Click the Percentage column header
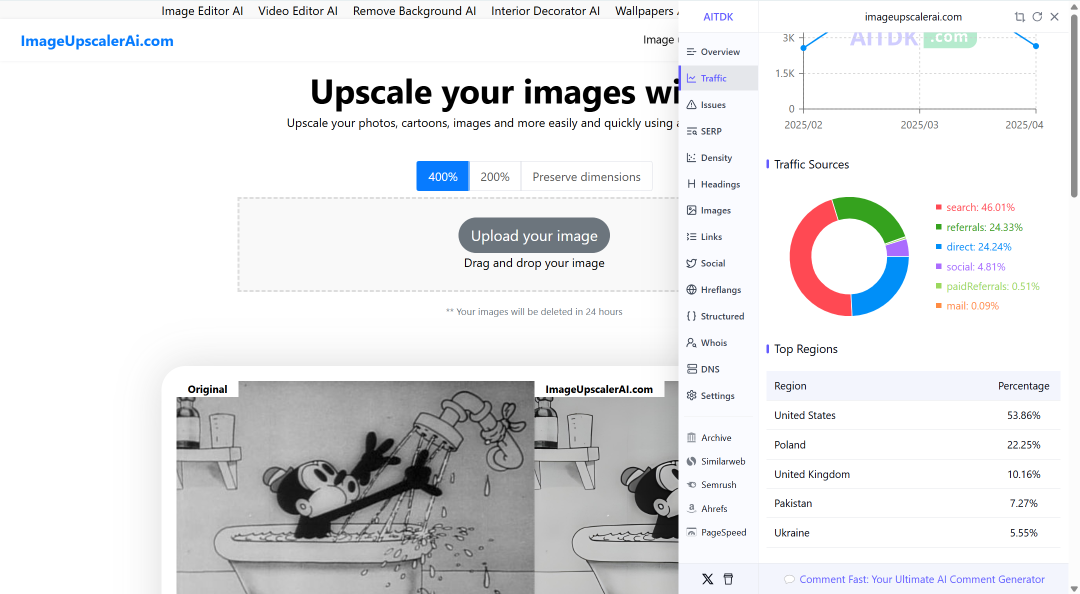The image size is (1080, 594). pyautogui.click(x=1024, y=386)
